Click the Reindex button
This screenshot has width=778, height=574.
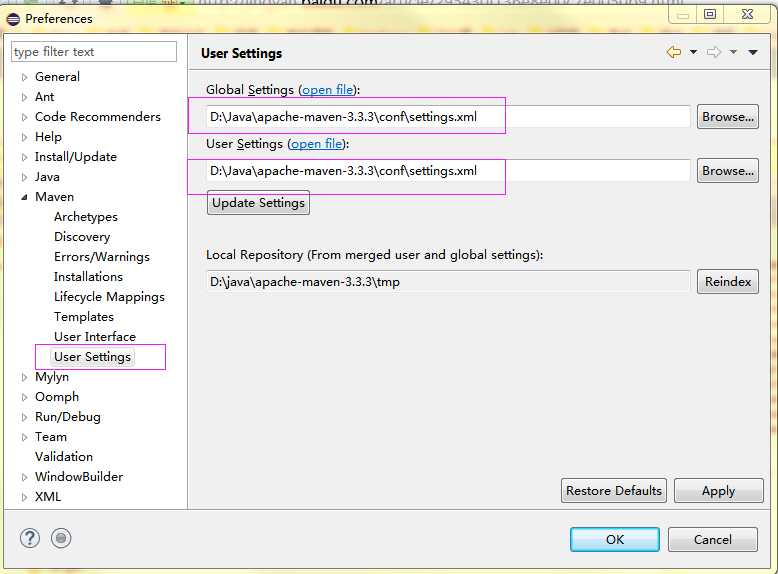728,281
